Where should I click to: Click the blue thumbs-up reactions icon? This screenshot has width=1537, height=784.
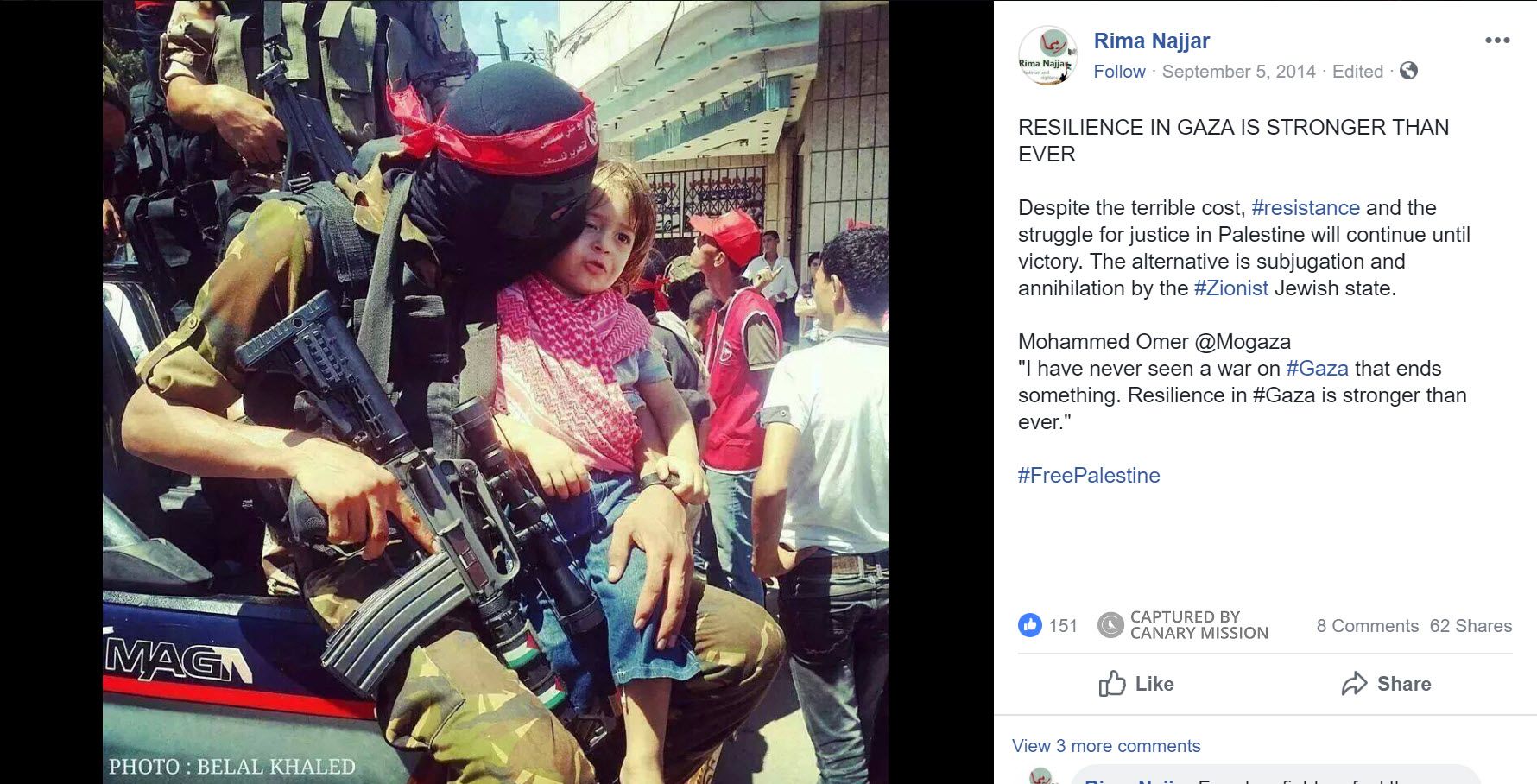pos(1030,625)
